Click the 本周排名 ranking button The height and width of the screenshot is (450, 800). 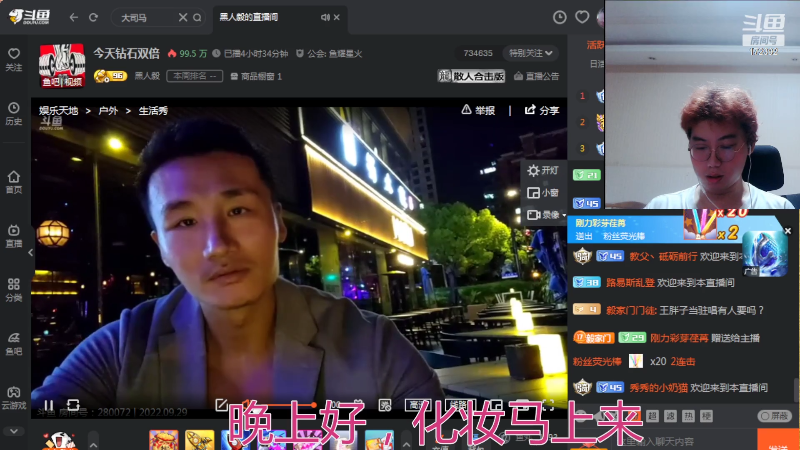pos(194,76)
